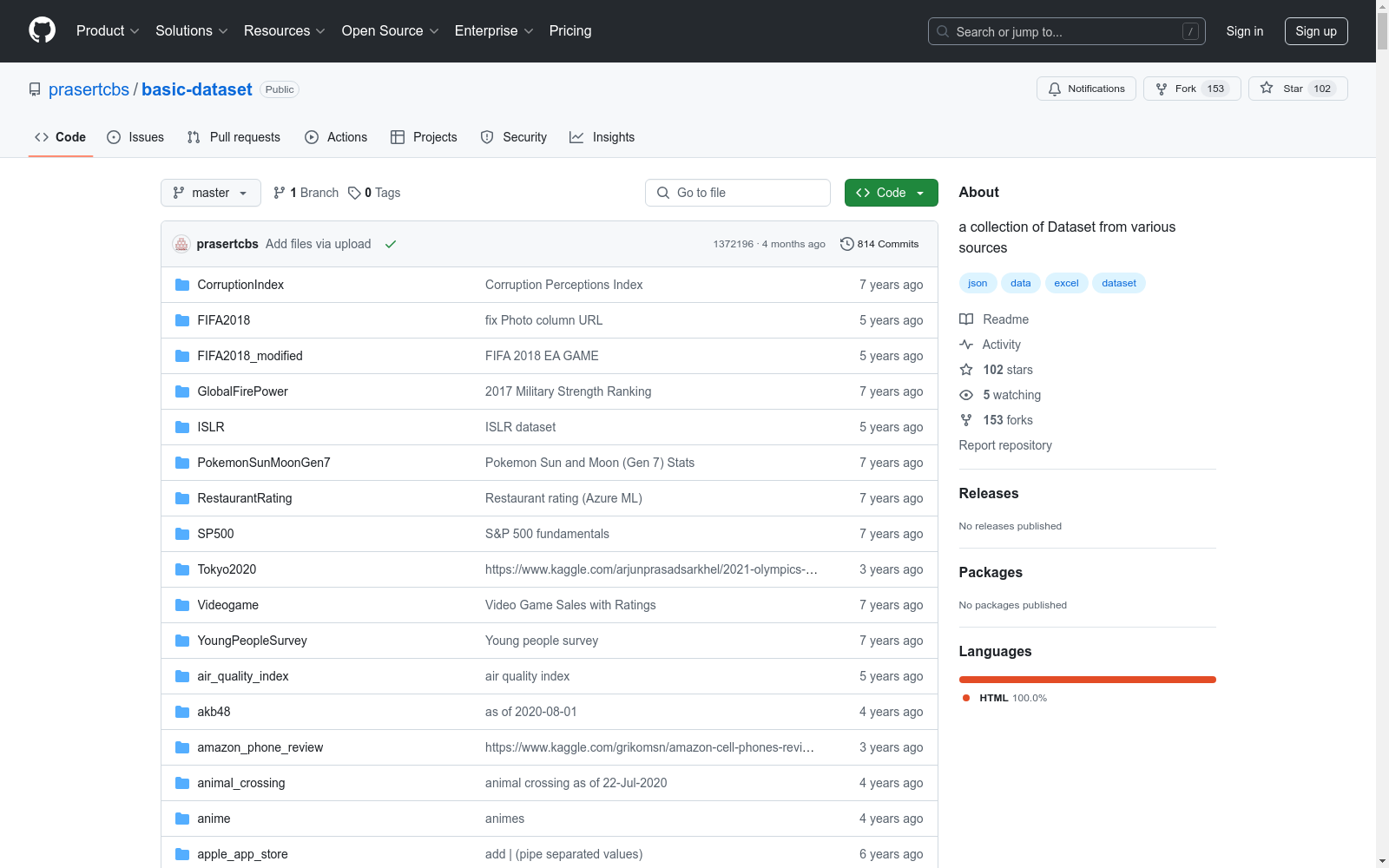1389x868 pixels.
Task: Open the apple_app_store folder
Action: [x=242, y=854]
